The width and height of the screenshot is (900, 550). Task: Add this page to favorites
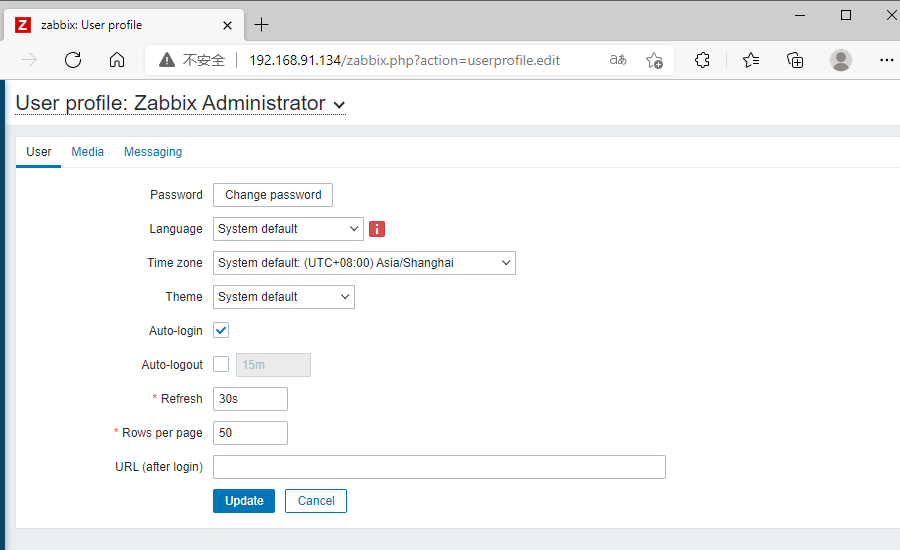click(x=654, y=60)
